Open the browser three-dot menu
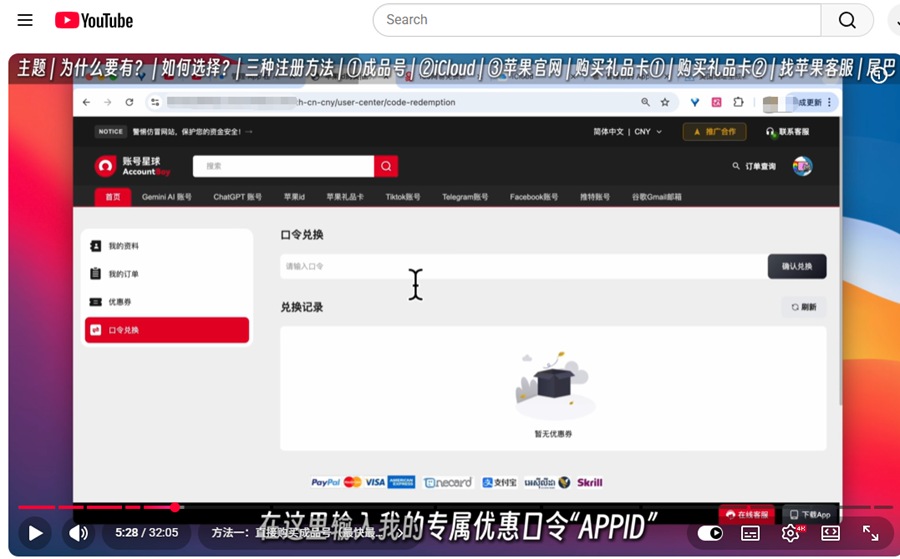Viewport: 900px width, 559px height. [x=829, y=102]
